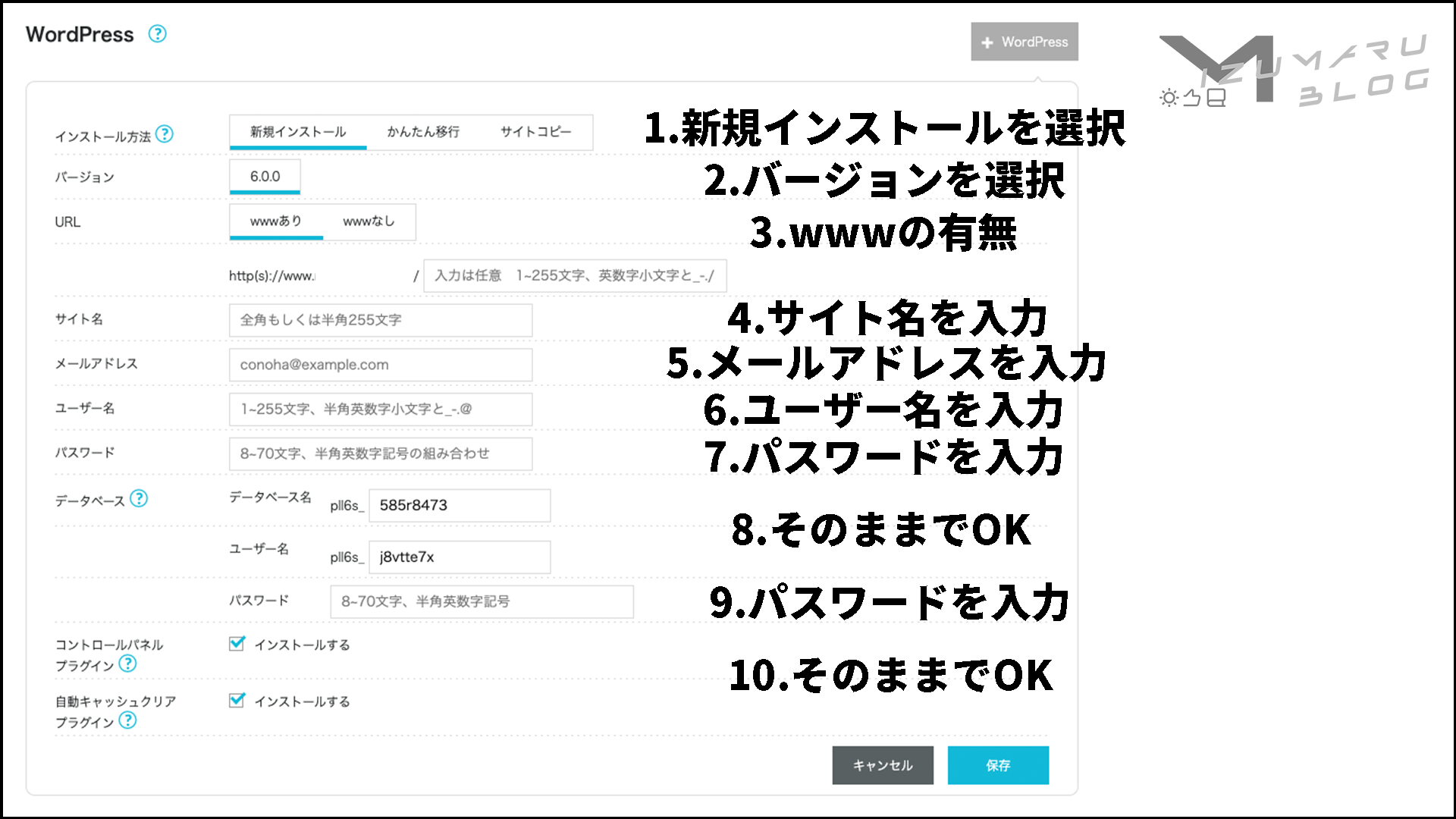1456x819 pixels.
Task: Select the 新規インストール tab
Action: (298, 132)
